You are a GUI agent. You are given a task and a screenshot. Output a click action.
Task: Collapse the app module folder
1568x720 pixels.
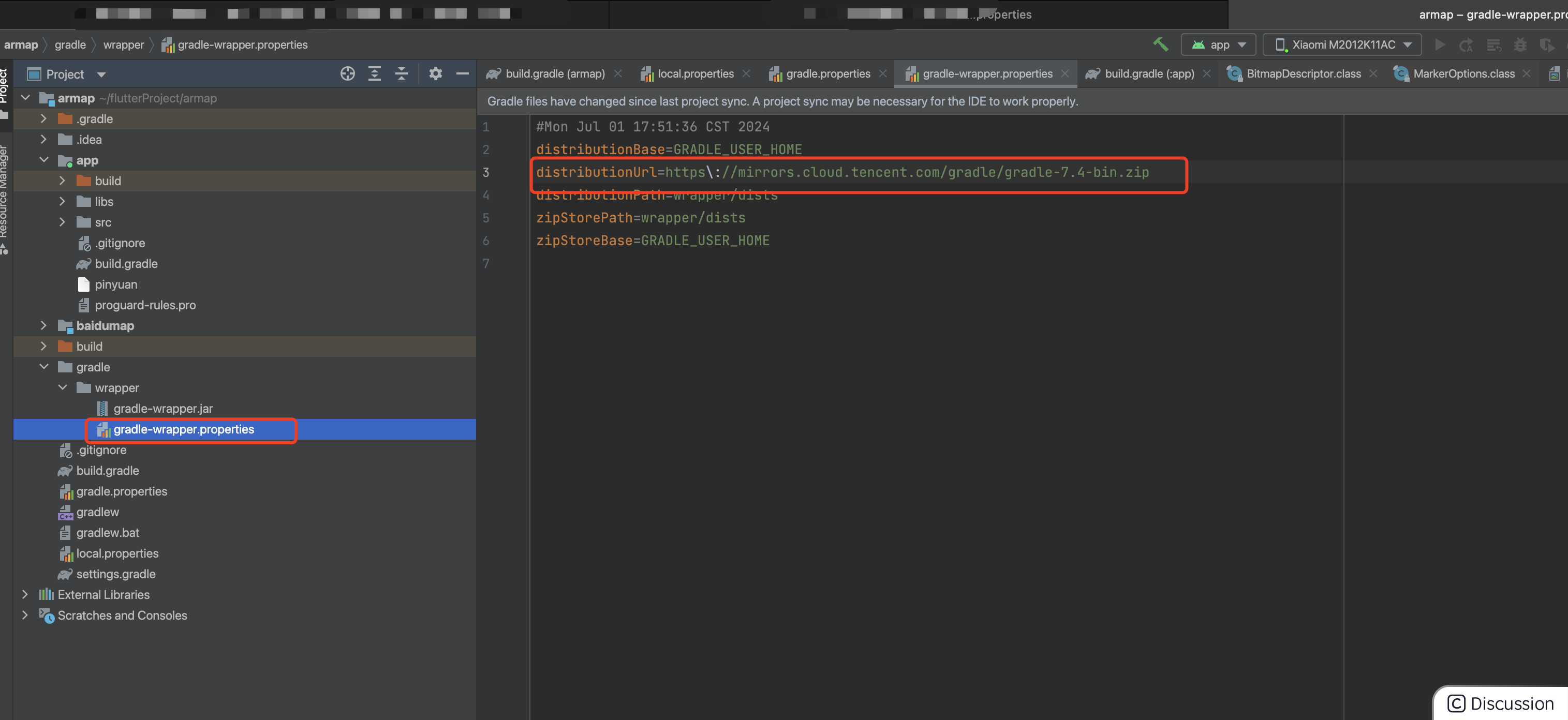click(x=44, y=159)
